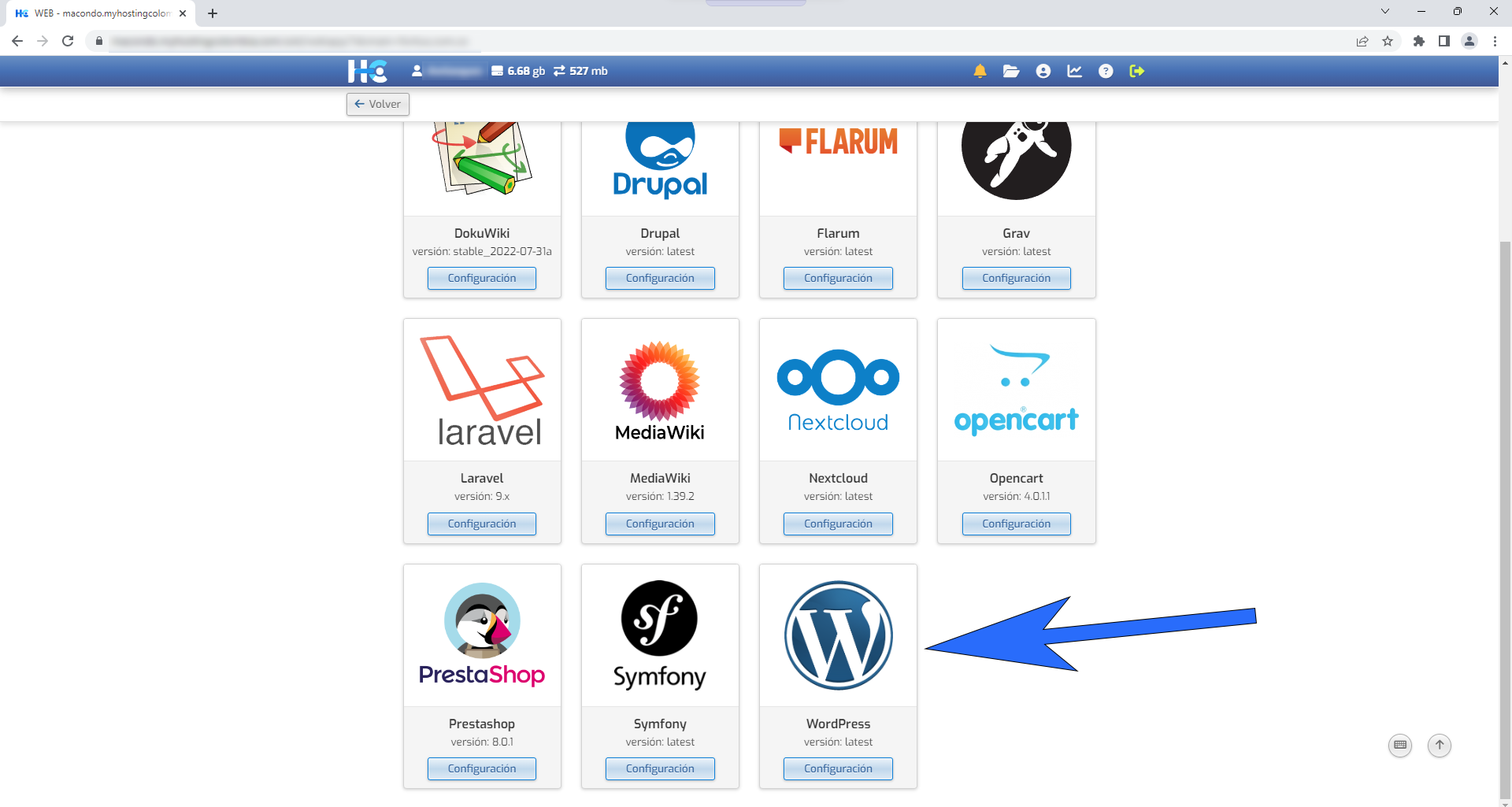The width and height of the screenshot is (1512, 807).
Task: Click the Nextcloud logo thumbnail
Action: [838, 391]
